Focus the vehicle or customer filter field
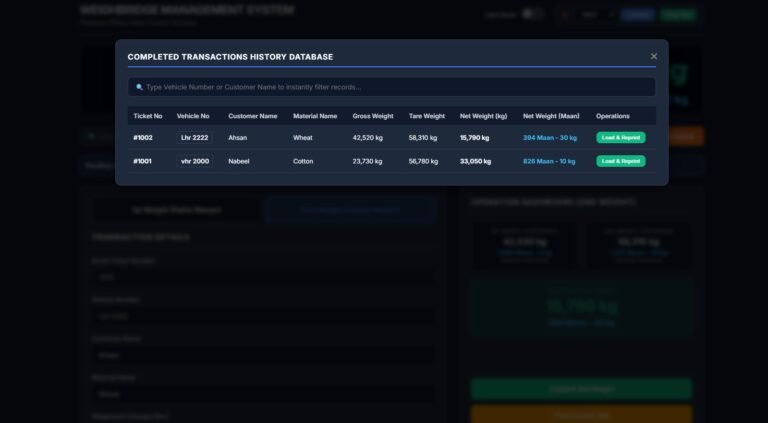The image size is (768, 423). point(391,87)
